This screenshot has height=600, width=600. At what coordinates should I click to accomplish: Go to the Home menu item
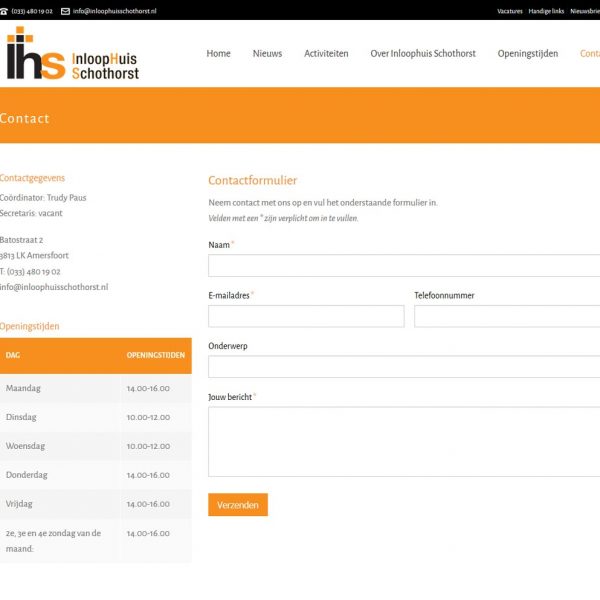(218, 54)
